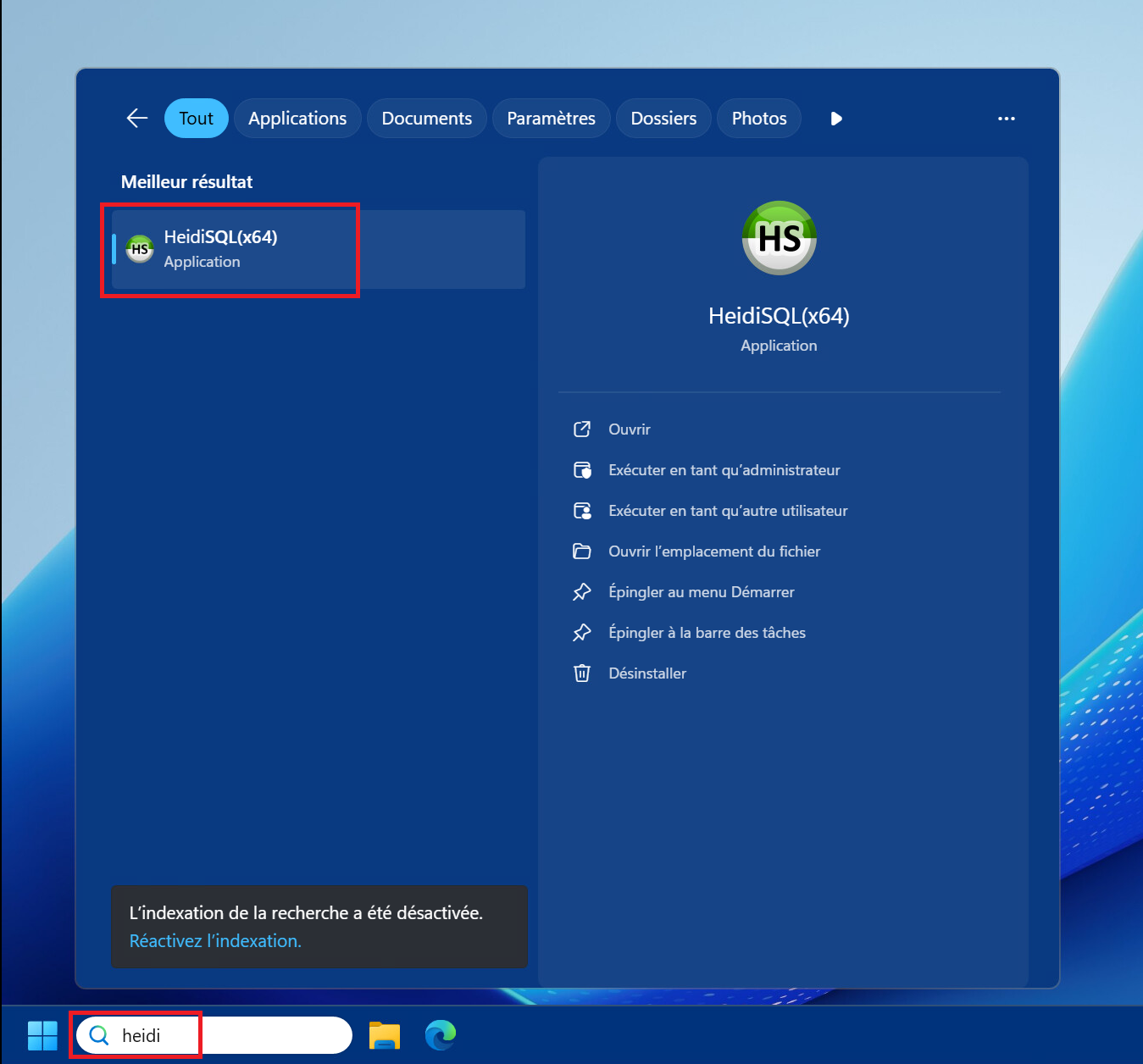This screenshot has width=1143, height=1064.
Task: Open the Paramètres filter tab
Action: click(x=551, y=119)
